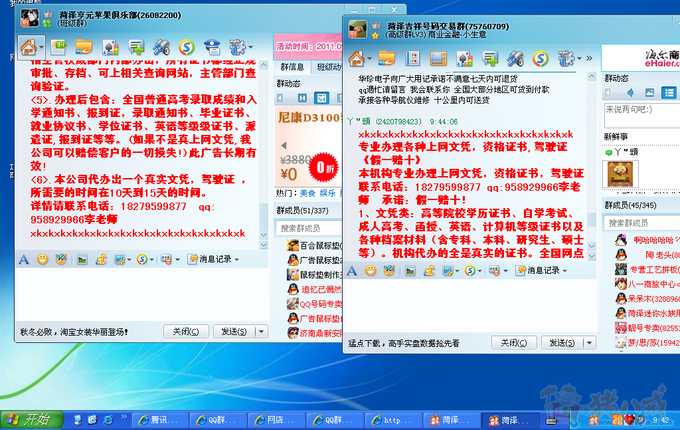Screen dimensions: 680x430
Task: Click add-discussion chat icon in 苹果俱乐部 window
Action: click(136, 47)
